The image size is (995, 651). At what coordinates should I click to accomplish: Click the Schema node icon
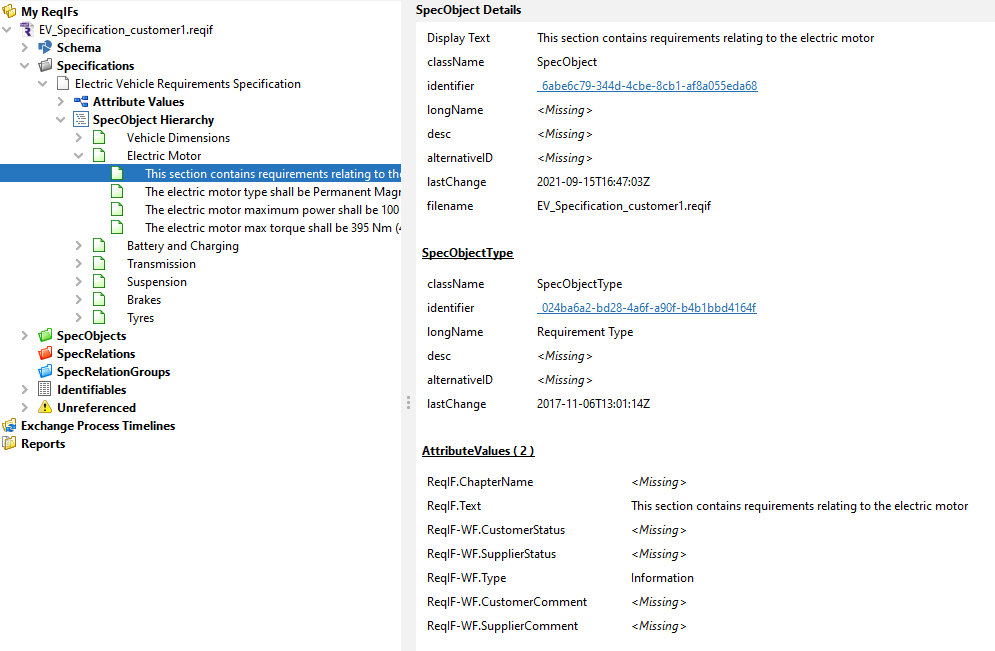(44, 48)
